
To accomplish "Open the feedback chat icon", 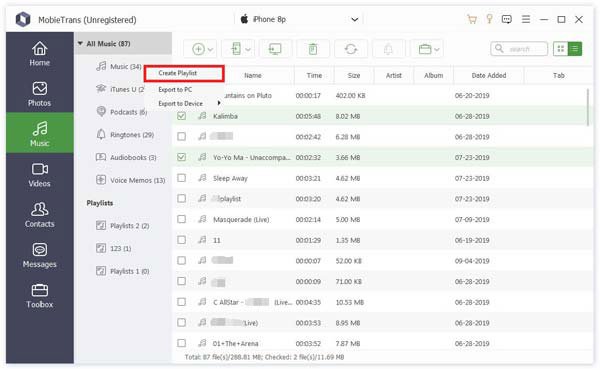I will point(507,19).
